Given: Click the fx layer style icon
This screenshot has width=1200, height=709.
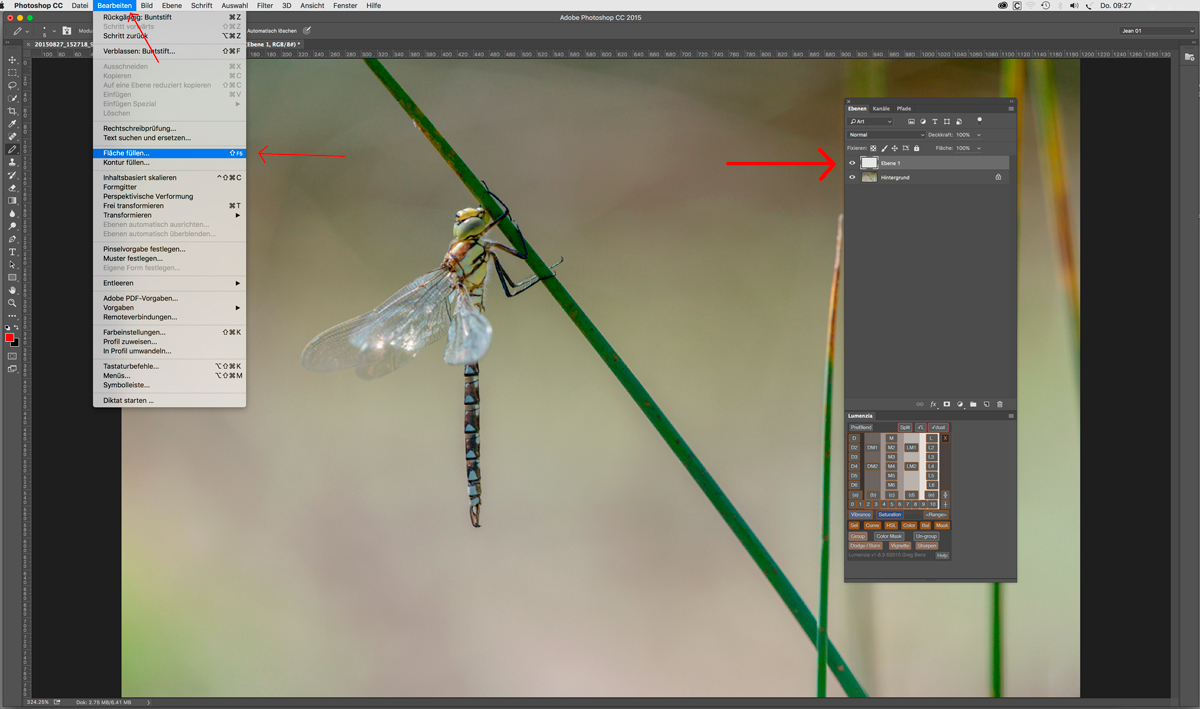Looking at the screenshot, I should click(933, 405).
